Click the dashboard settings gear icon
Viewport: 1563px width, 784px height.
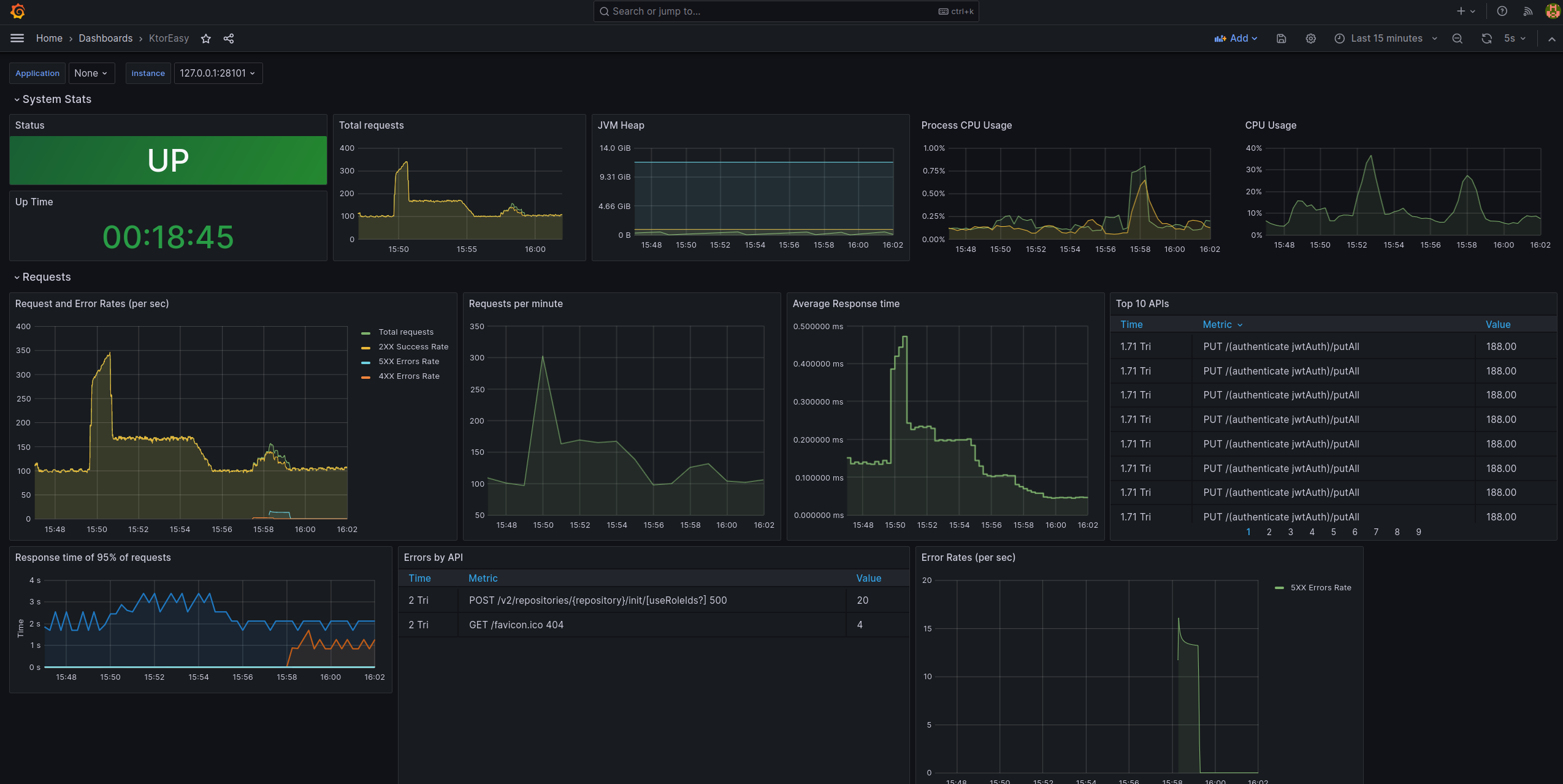(x=1310, y=39)
